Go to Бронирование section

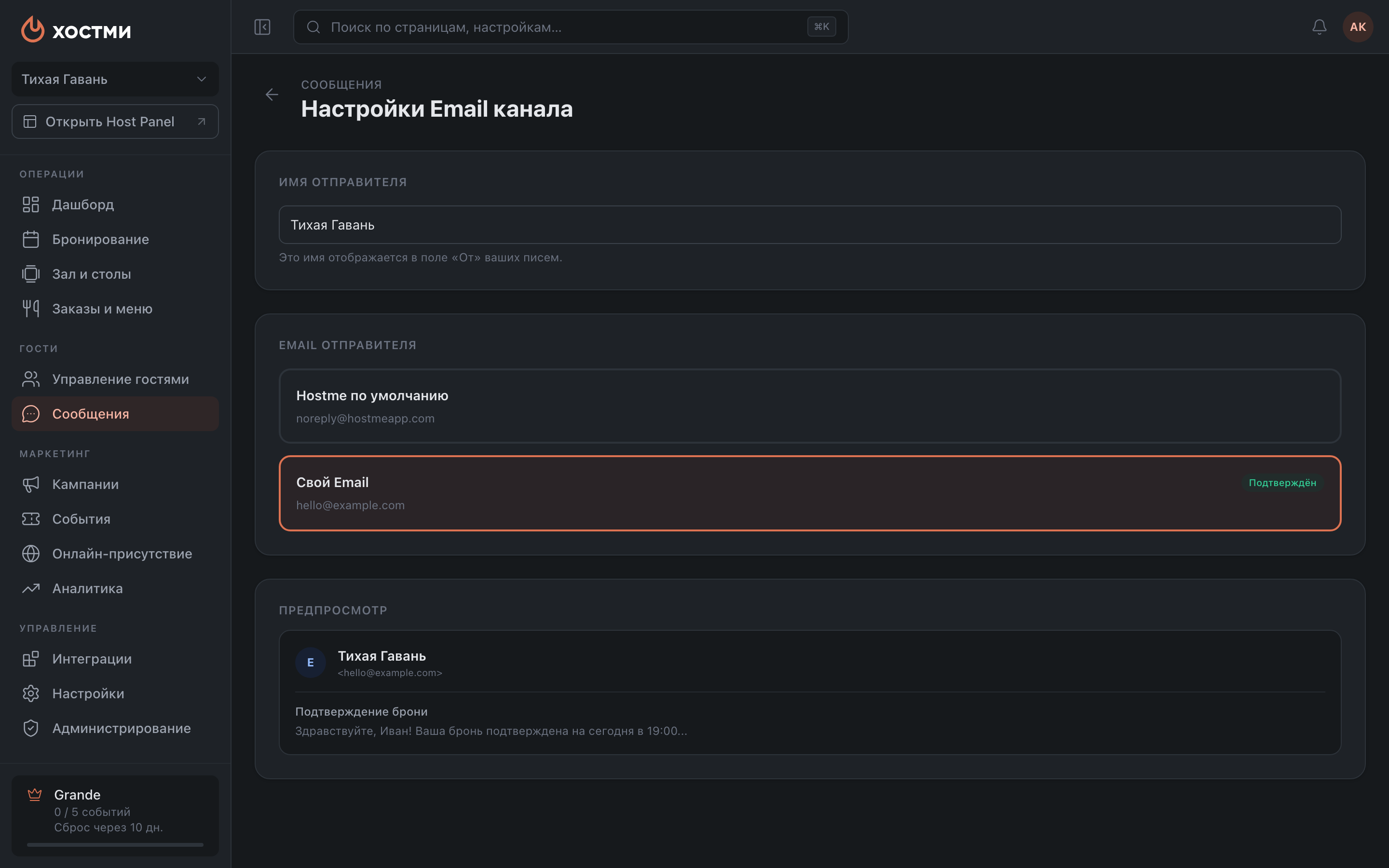tap(115, 239)
